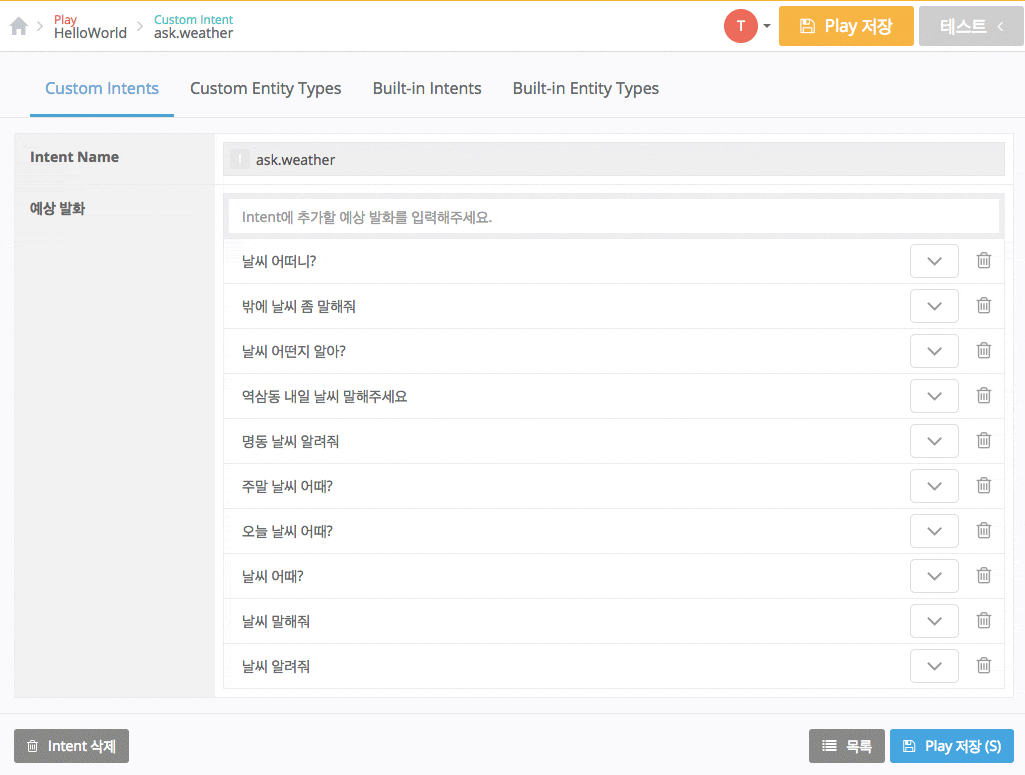Click the home icon in breadcrumb
This screenshot has height=775, width=1025.
18,26
